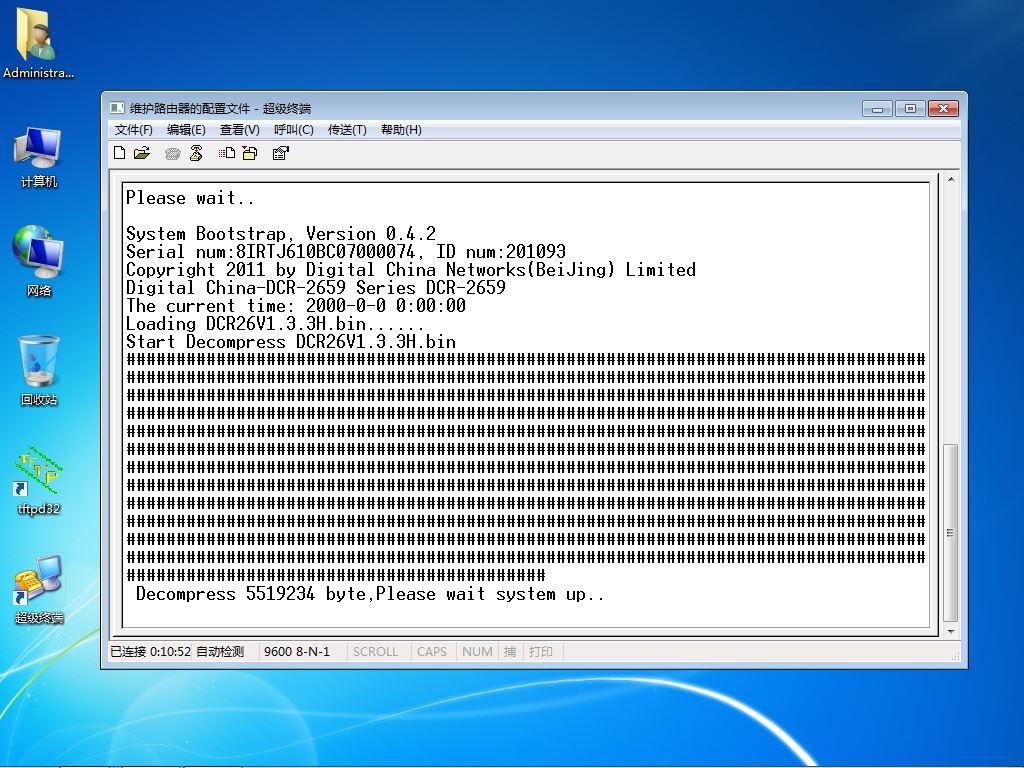Click 'Decompress 5519234 byte' terminal line
This screenshot has height=768, width=1024.
370,594
